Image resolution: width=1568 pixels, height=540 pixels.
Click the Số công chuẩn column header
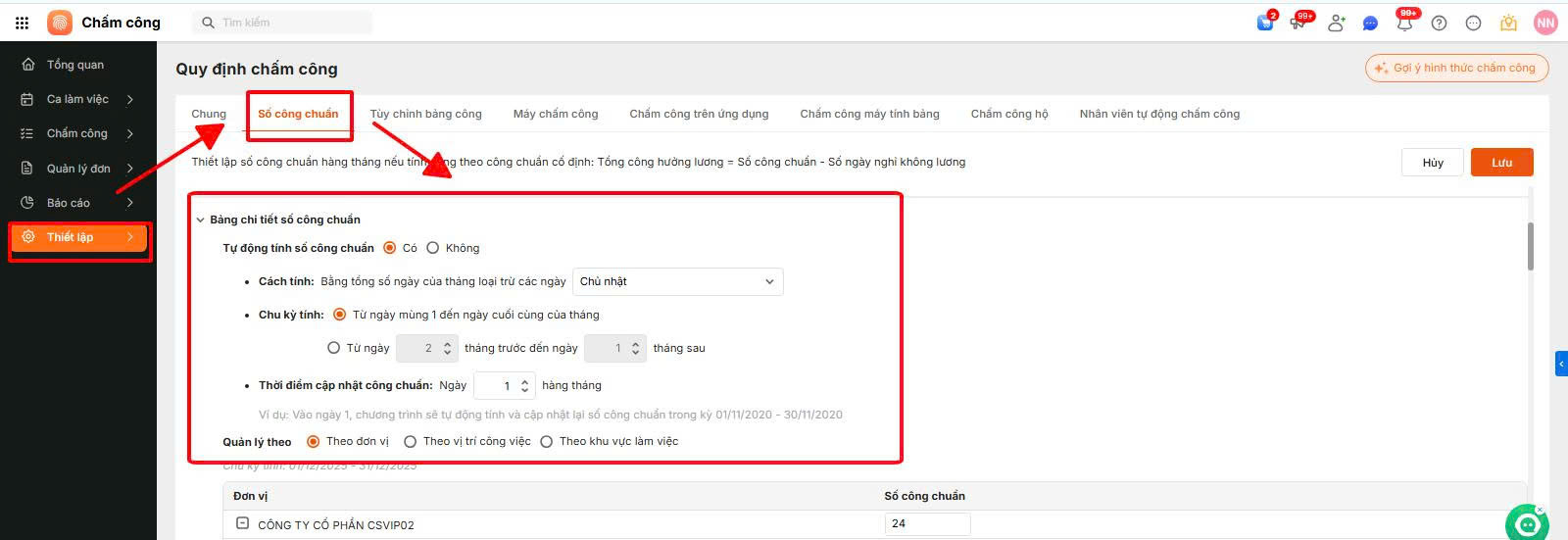(x=924, y=496)
